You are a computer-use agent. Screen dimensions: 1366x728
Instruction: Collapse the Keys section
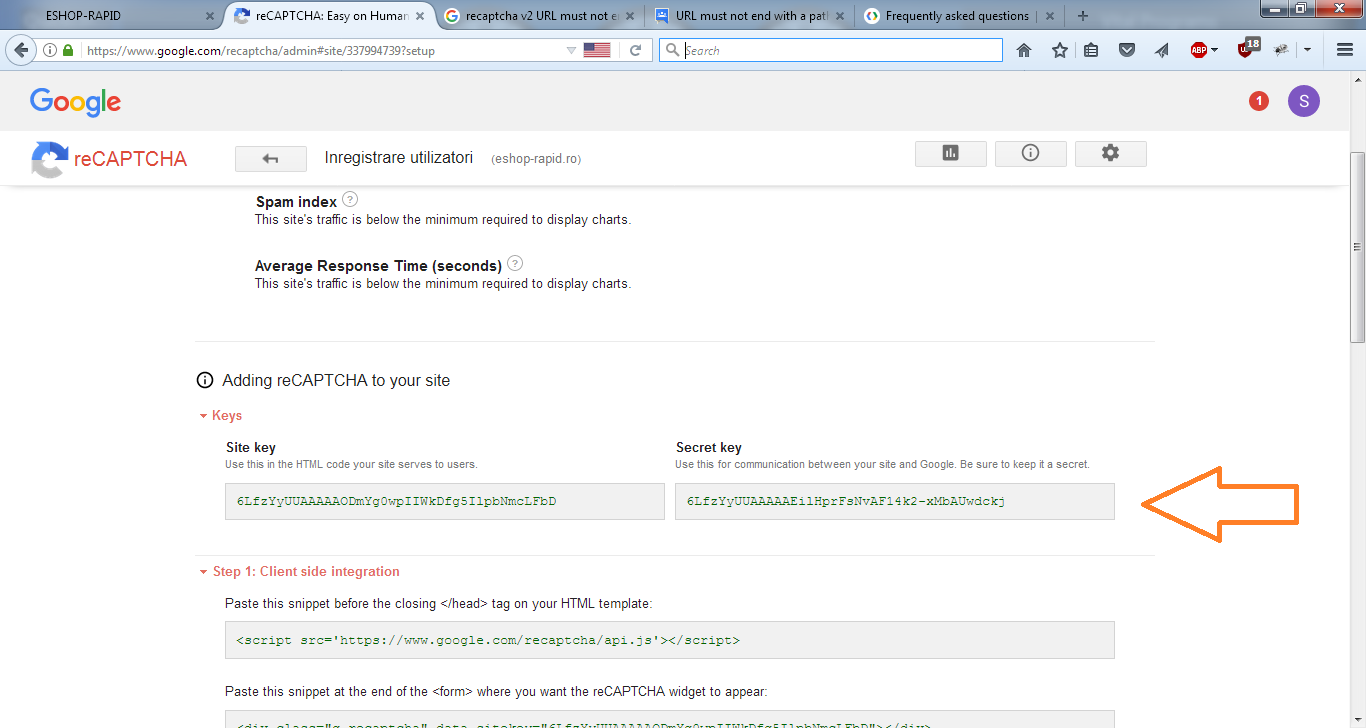click(220, 415)
